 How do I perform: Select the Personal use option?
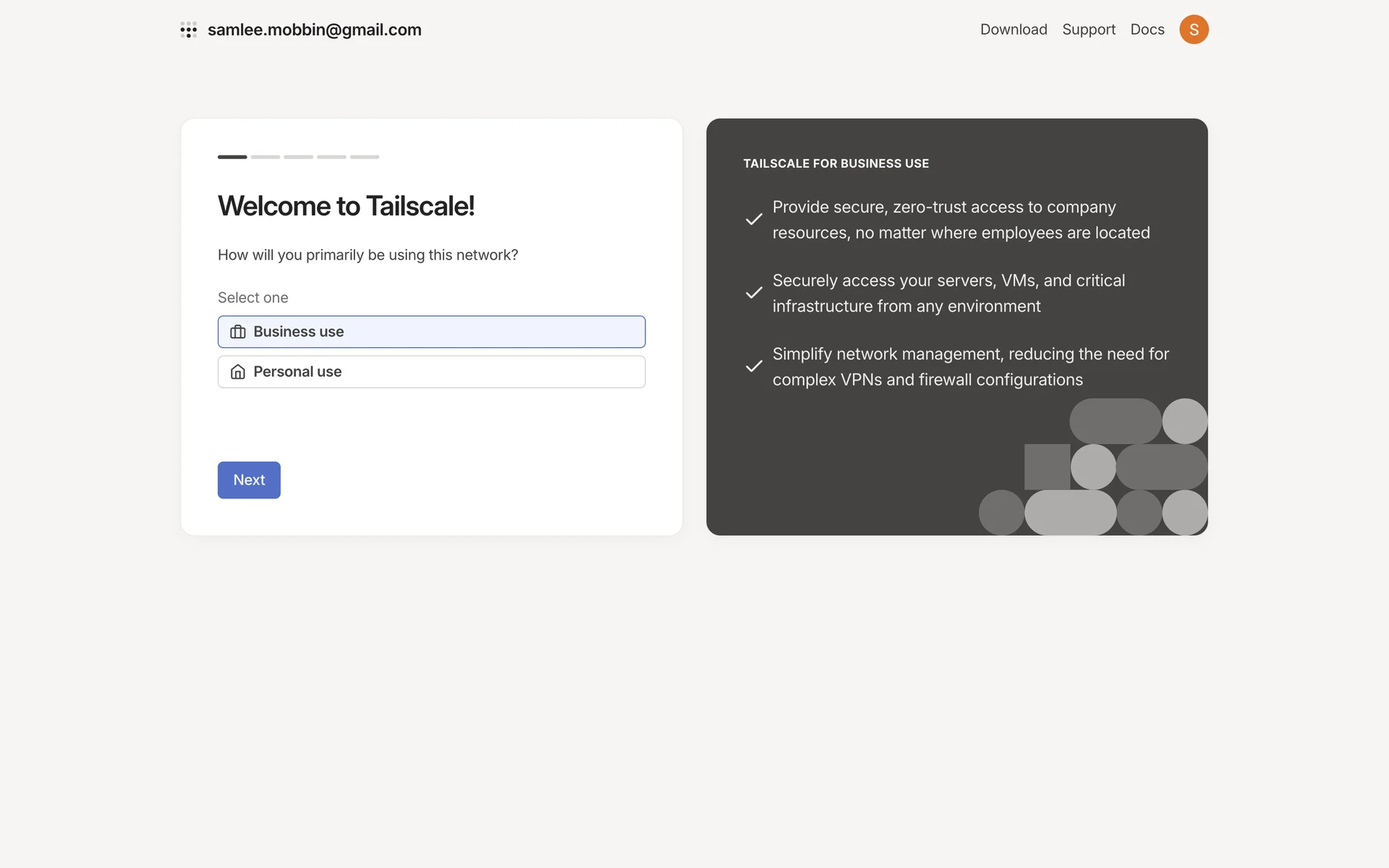[431, 372]
